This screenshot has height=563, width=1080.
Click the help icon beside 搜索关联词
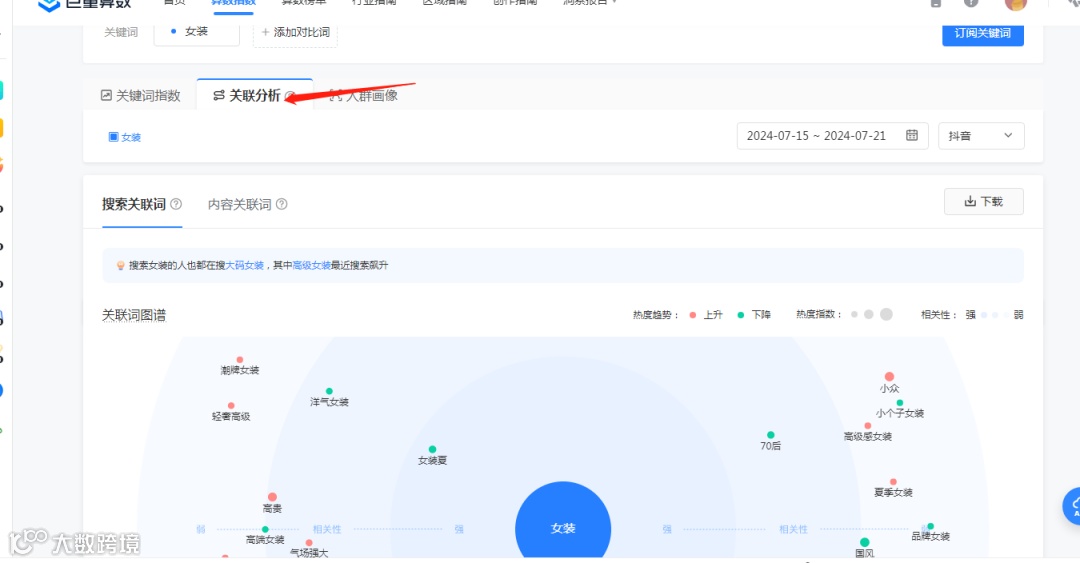point(176,204)
